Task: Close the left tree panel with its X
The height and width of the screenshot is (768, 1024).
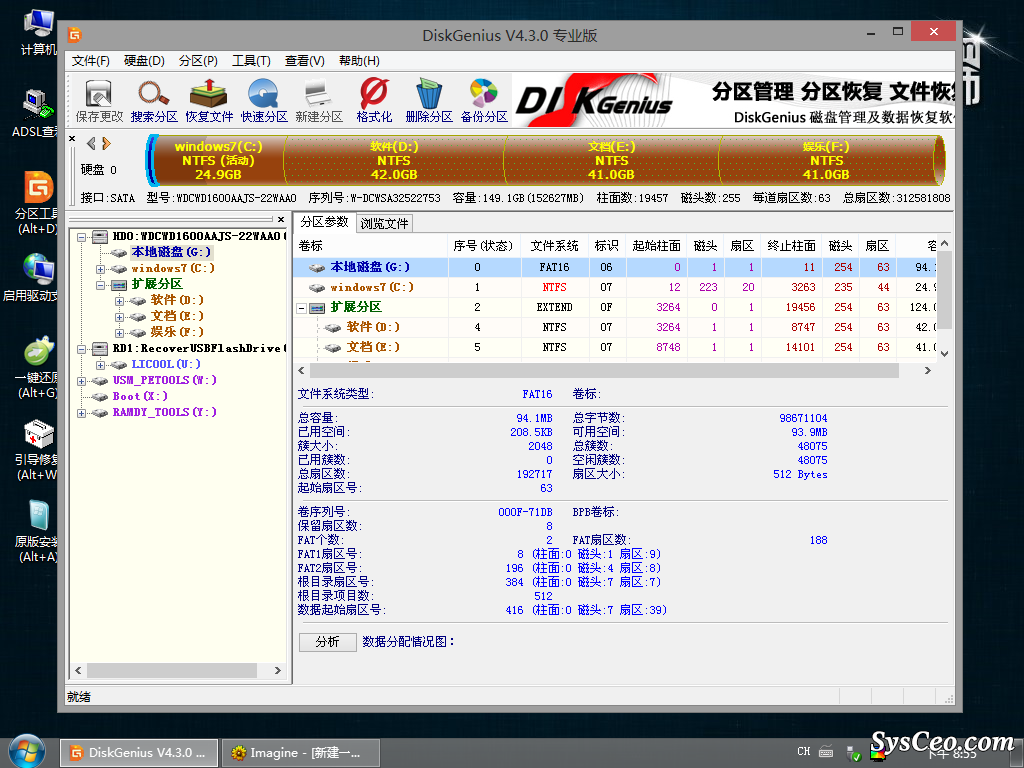Action: coord(281,219)
